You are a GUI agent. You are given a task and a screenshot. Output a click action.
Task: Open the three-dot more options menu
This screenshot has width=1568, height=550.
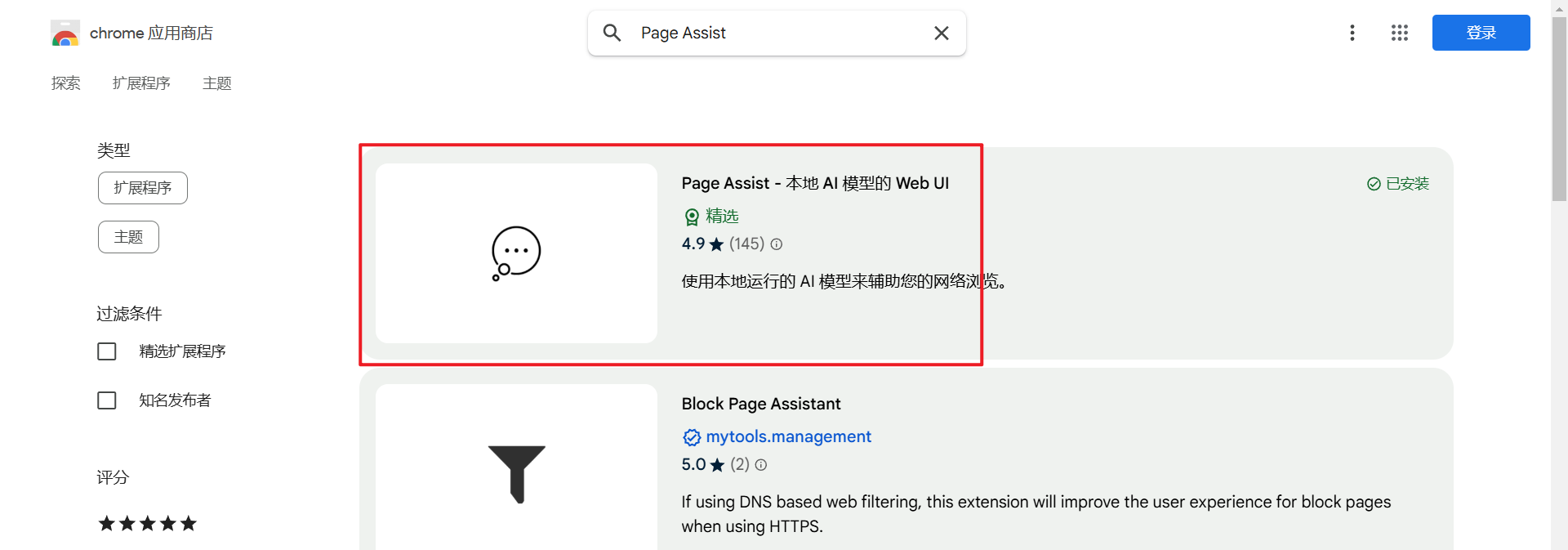pos(1352,33)
